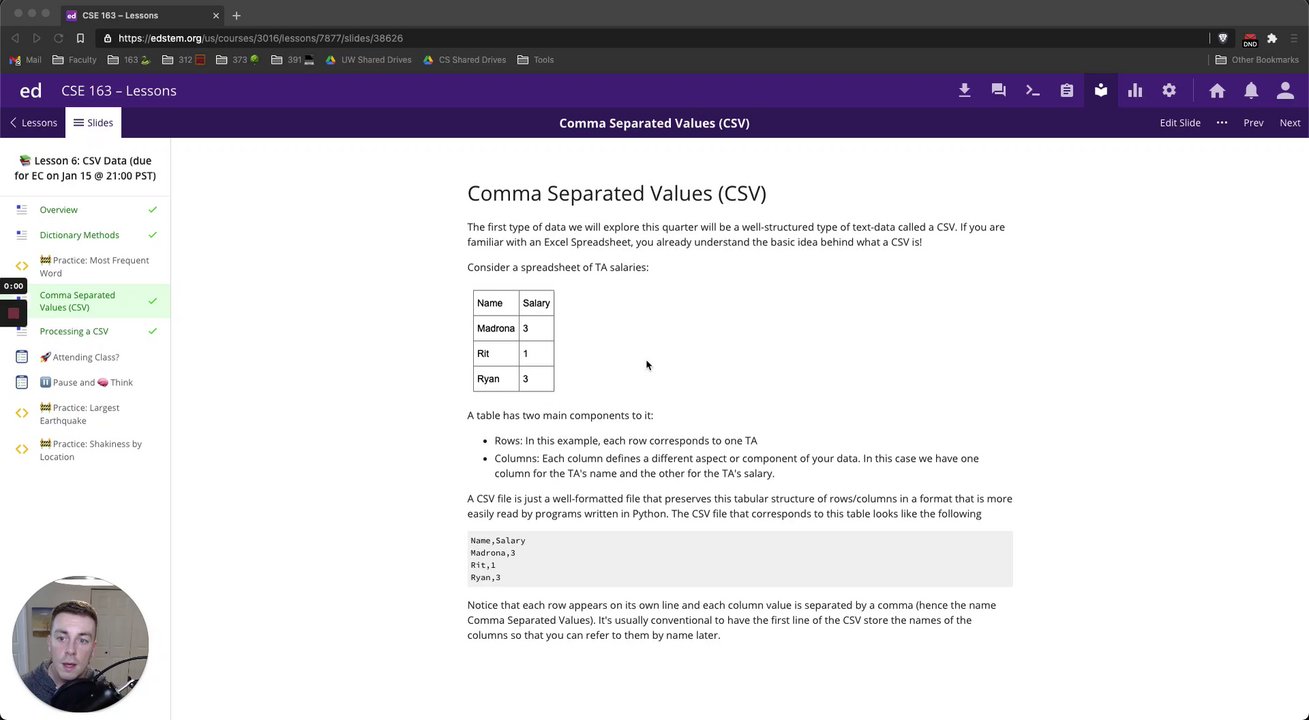Click the clipboard assessments icon
1309x720 pixels.
pos(1067,90)
